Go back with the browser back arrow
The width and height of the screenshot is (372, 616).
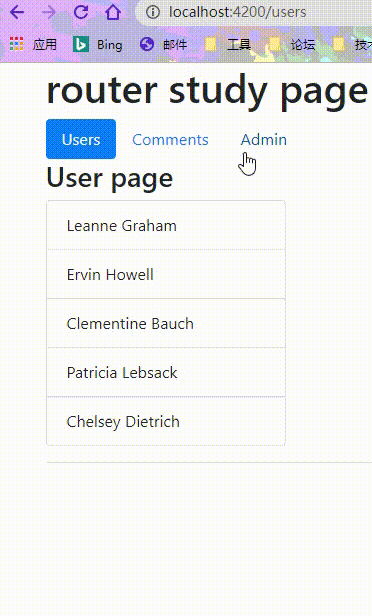pyautogui.click(x=17, y=12)
